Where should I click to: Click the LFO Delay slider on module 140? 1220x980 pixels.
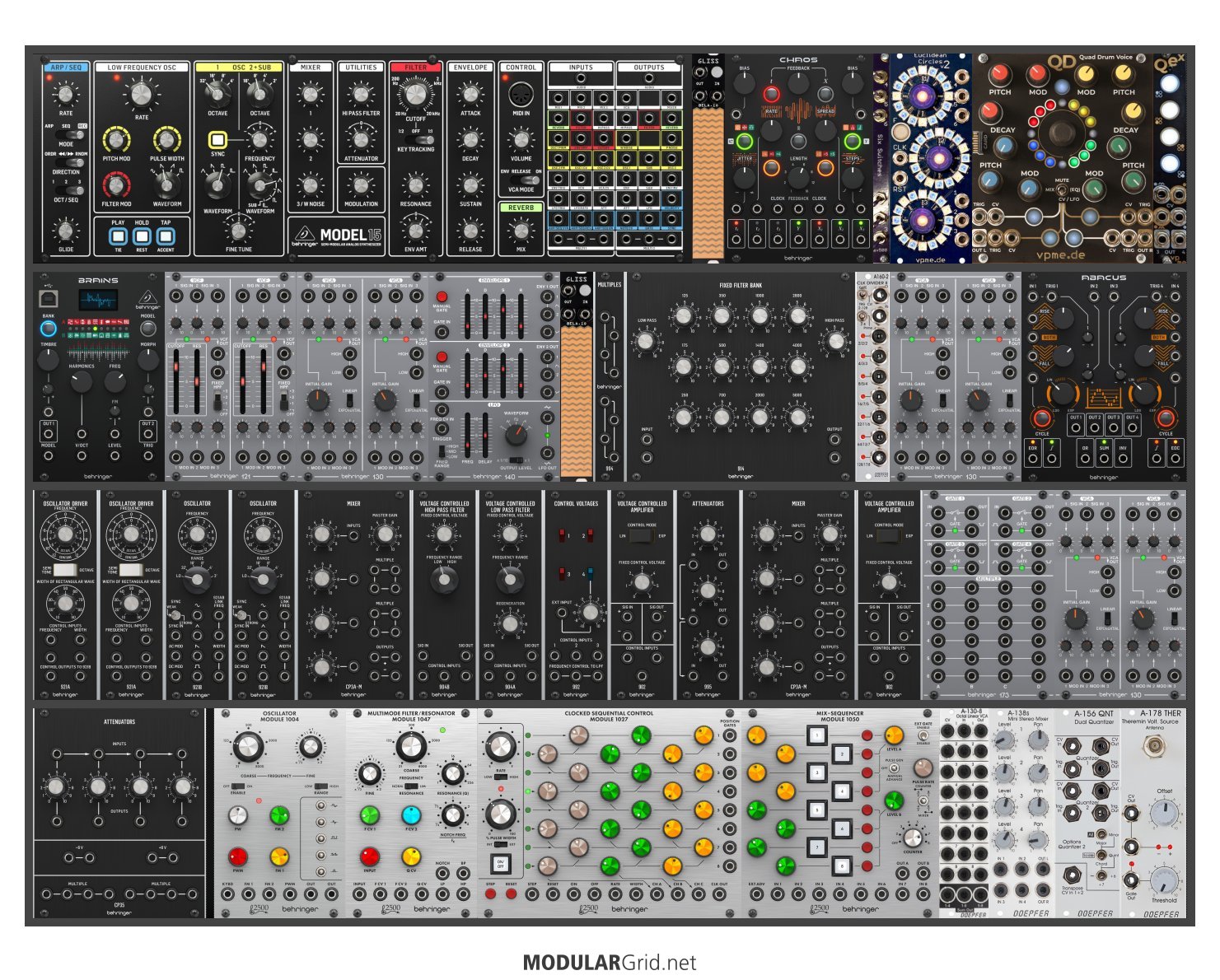point(484,435)
